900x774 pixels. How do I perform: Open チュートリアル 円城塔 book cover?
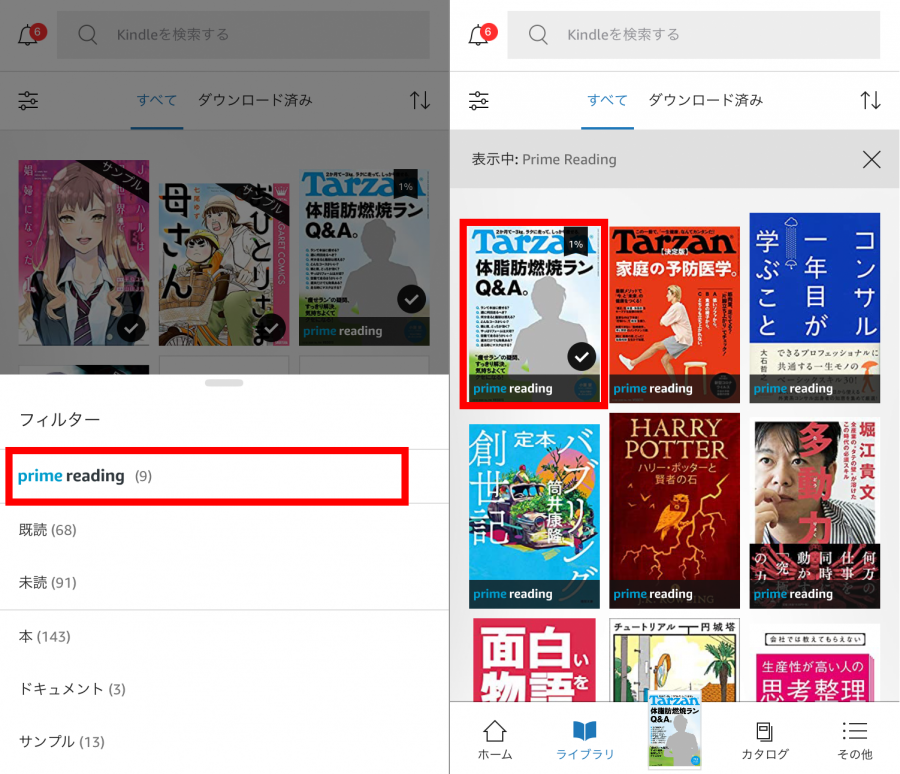point(674,660)
